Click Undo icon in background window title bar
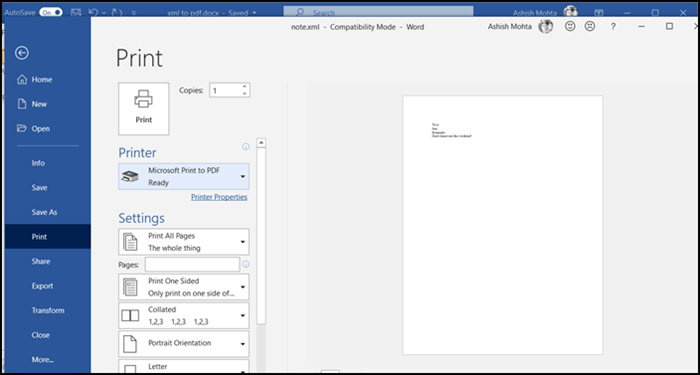The height and width of the screenshot is (375, 700). 93,12
